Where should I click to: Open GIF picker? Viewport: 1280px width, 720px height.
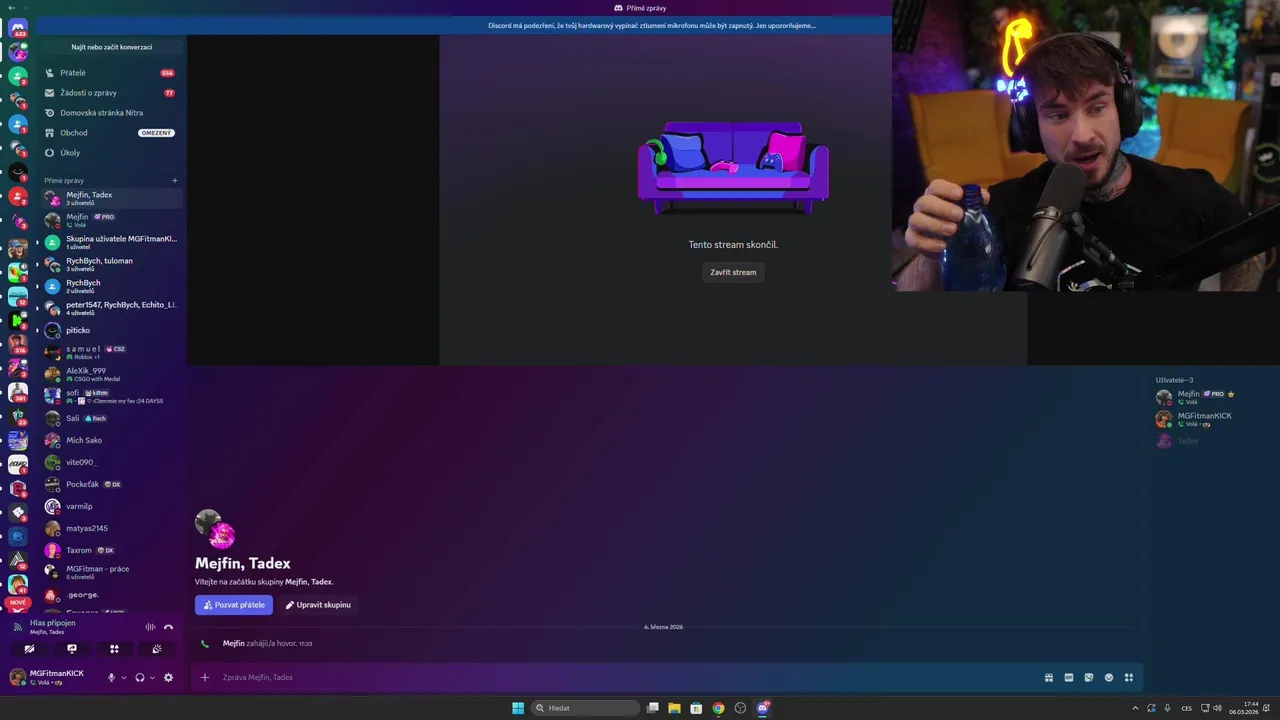coord(1068,677)
